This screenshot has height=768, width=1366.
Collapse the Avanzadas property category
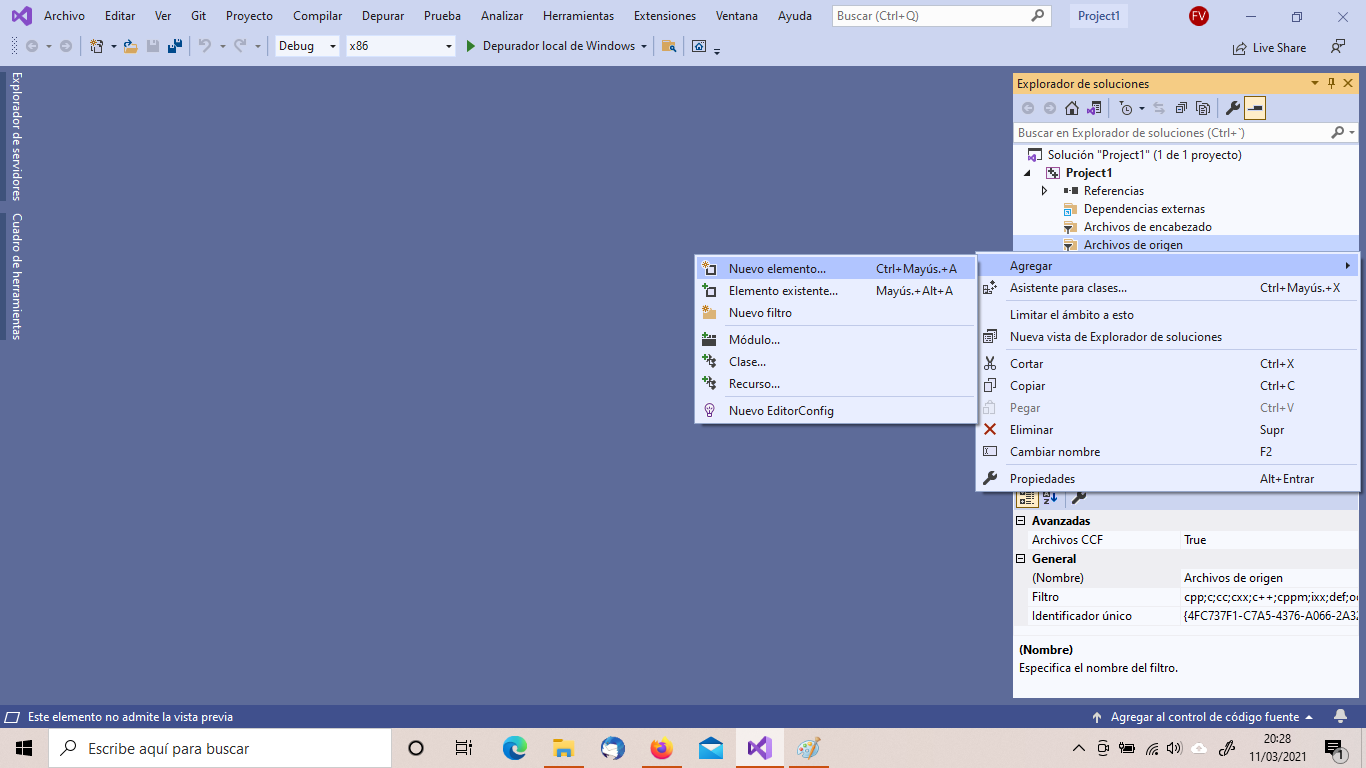point(1021,521)
